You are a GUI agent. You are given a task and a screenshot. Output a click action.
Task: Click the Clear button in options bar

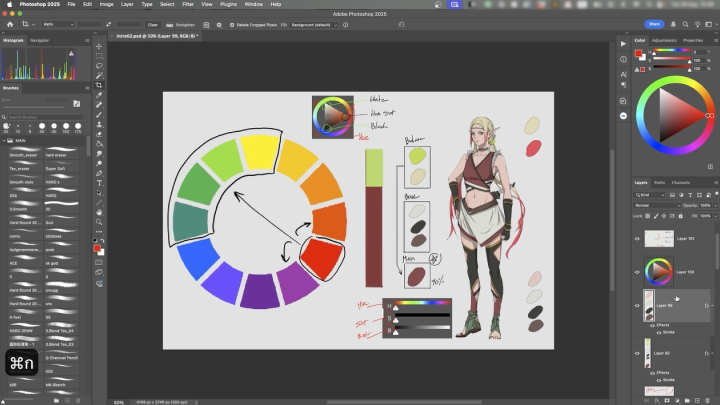pyautogui.click(x=152, y=23)
